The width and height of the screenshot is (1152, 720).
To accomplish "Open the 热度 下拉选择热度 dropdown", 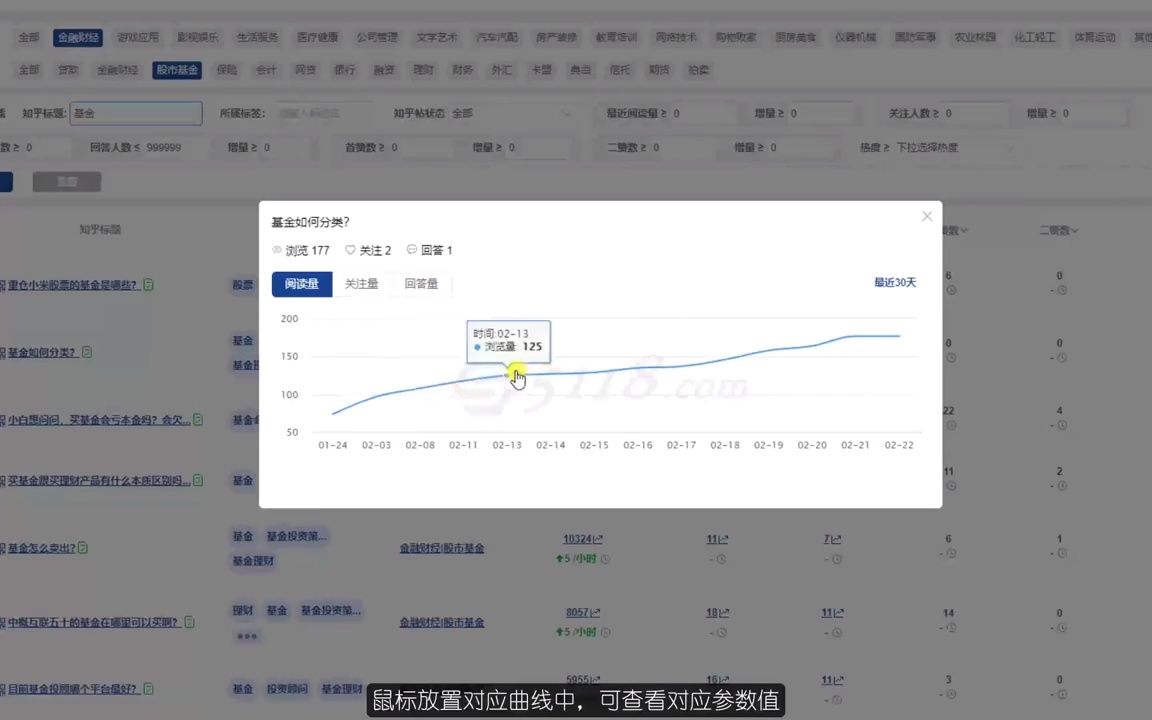I will 953,148.
